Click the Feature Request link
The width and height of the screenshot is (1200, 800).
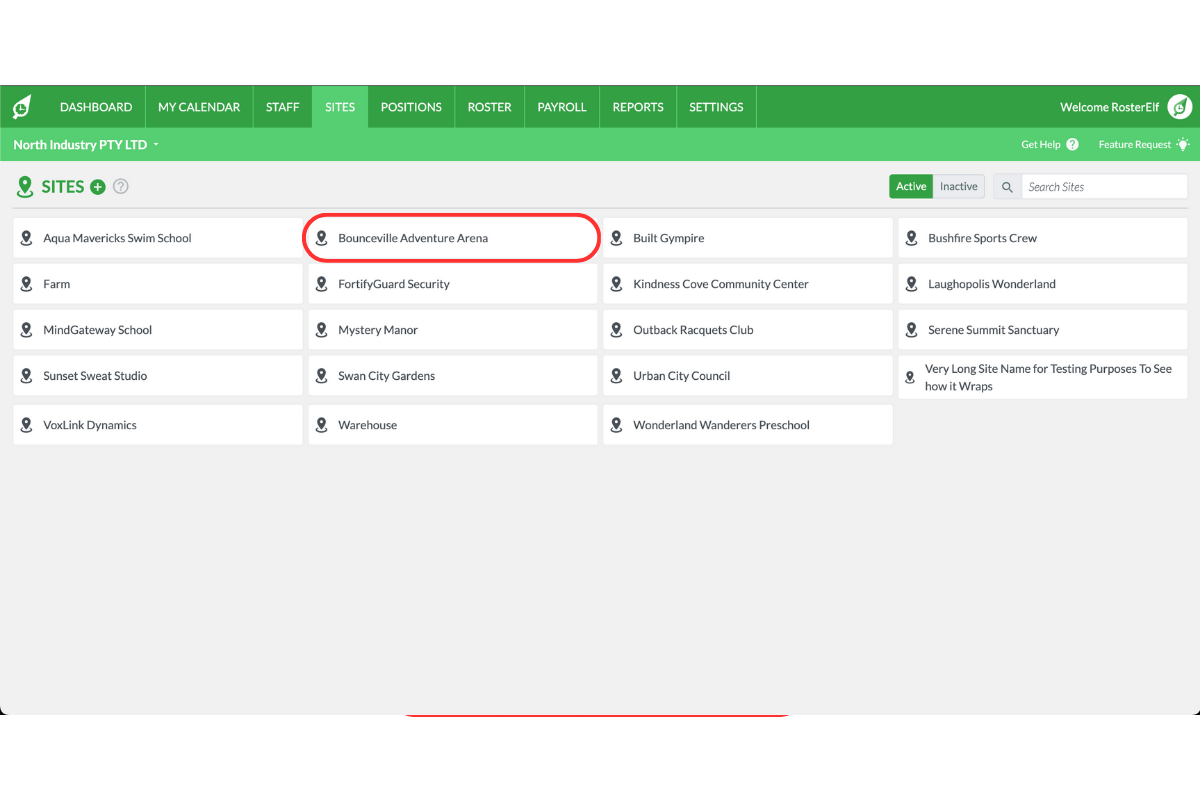tap(1134, 145)
